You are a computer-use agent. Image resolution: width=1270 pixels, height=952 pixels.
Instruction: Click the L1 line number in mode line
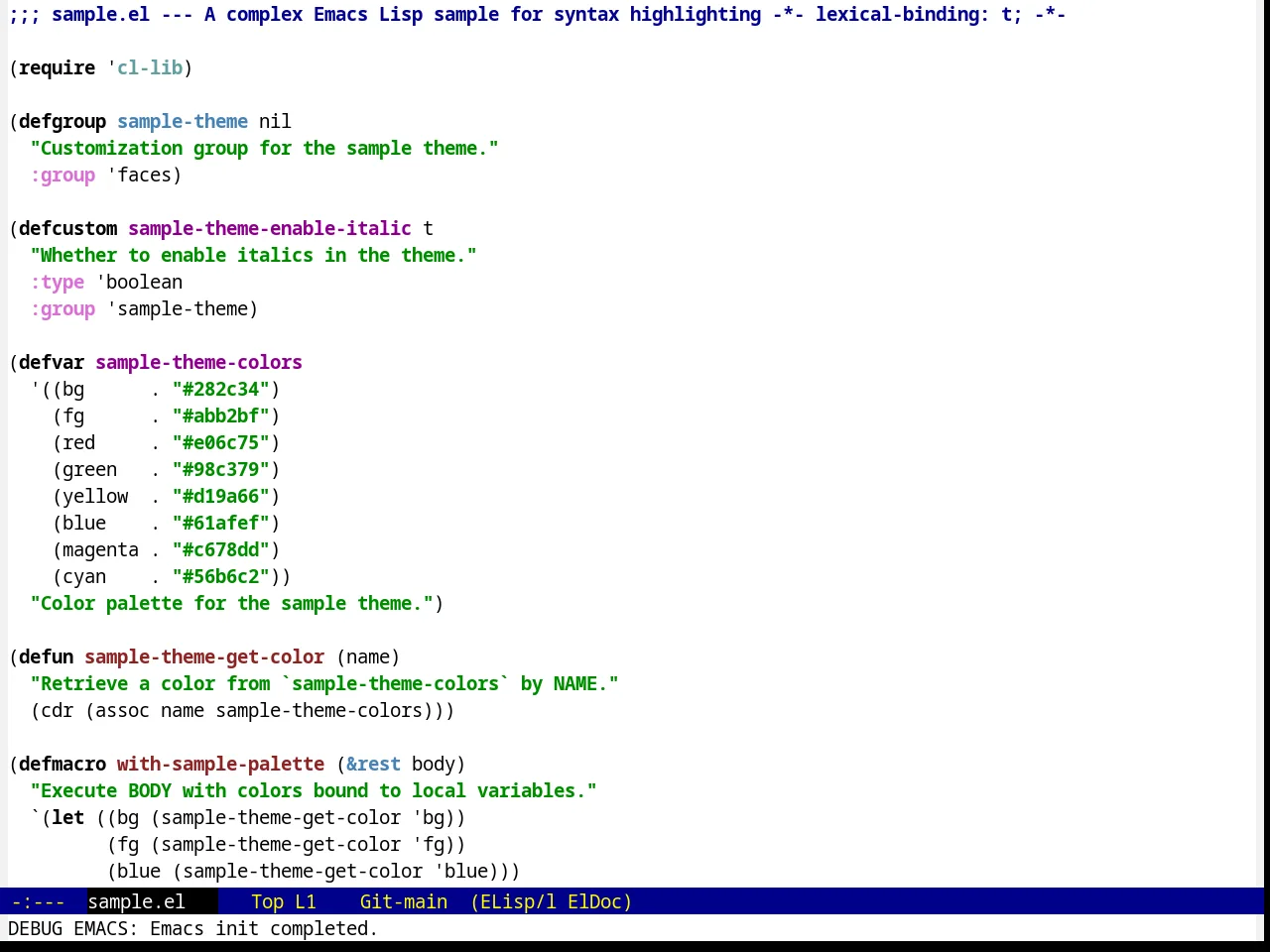click(305, 901)
